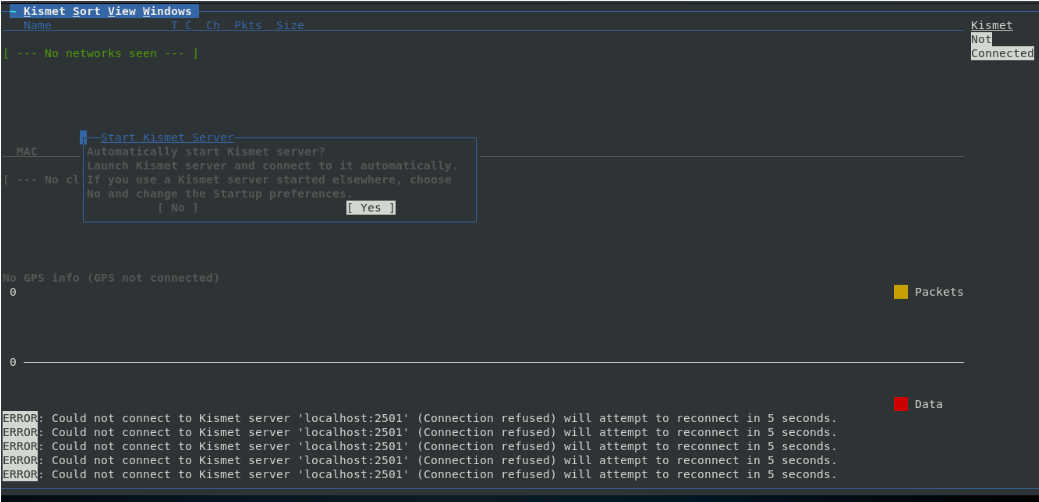Image resolution: width=1039 pixels, height=502 pixels.
Task: Click the Connected status text
Action: tap(1003, 53)
